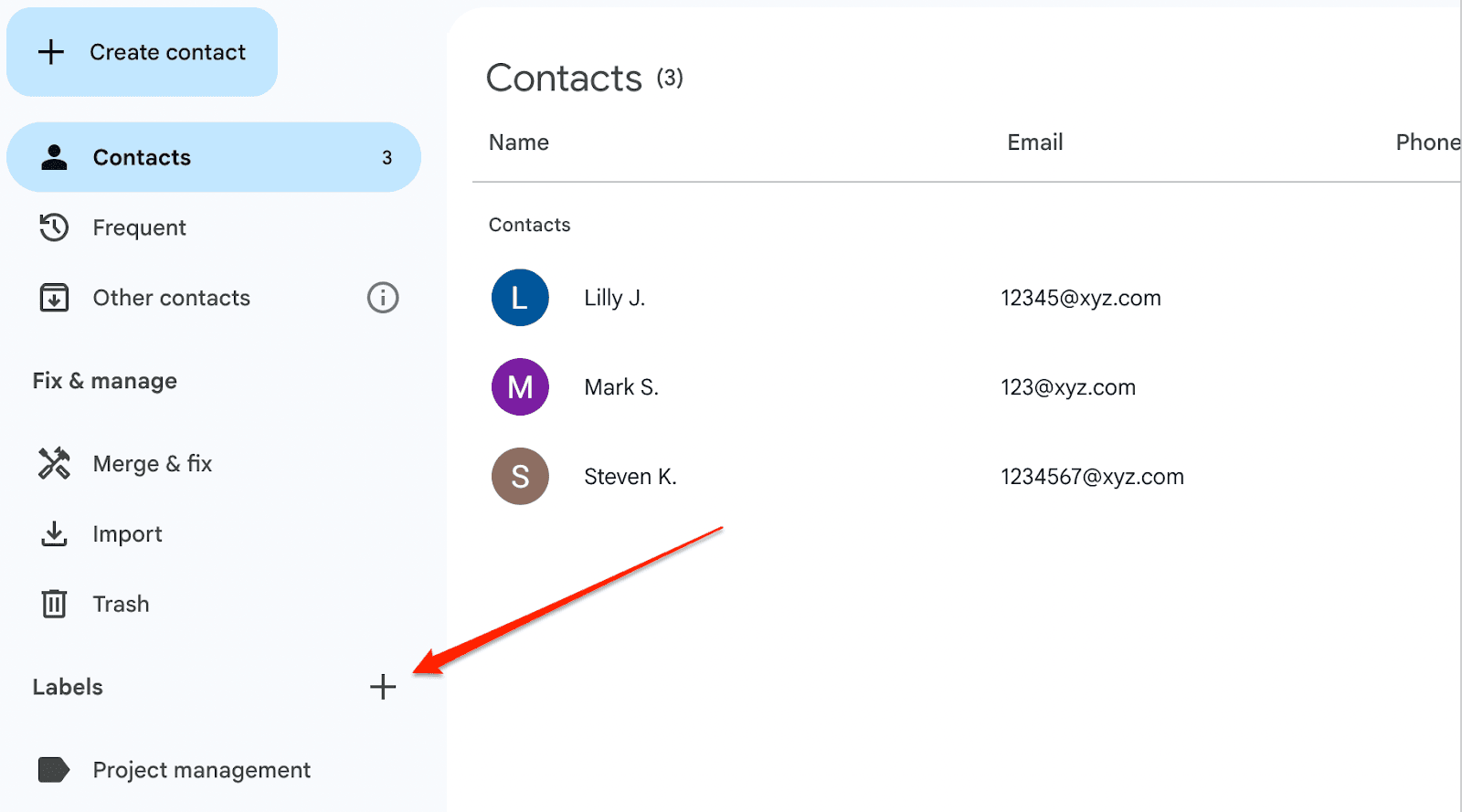The image size is (1462, 812).
Task: Select Steven K.'s avatar to check the contact
Action: click(x=520, y=476)
